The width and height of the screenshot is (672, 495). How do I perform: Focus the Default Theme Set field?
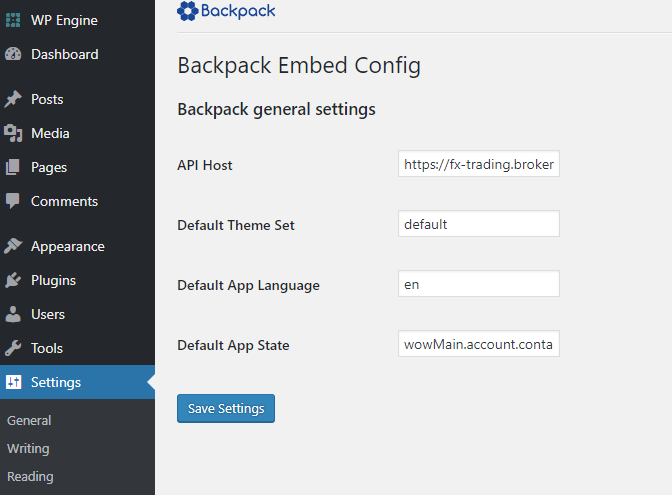479,223
